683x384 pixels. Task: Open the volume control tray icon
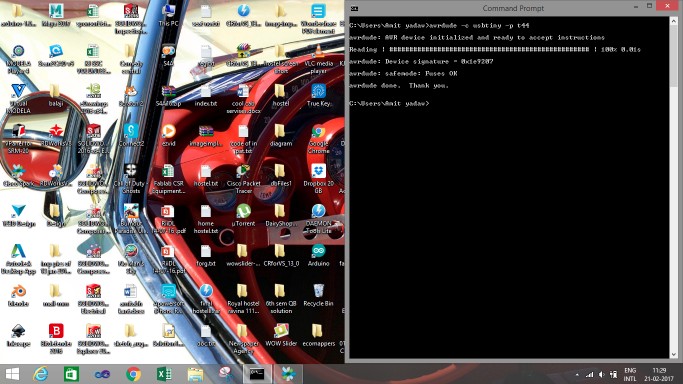click(x=602, y=374)
